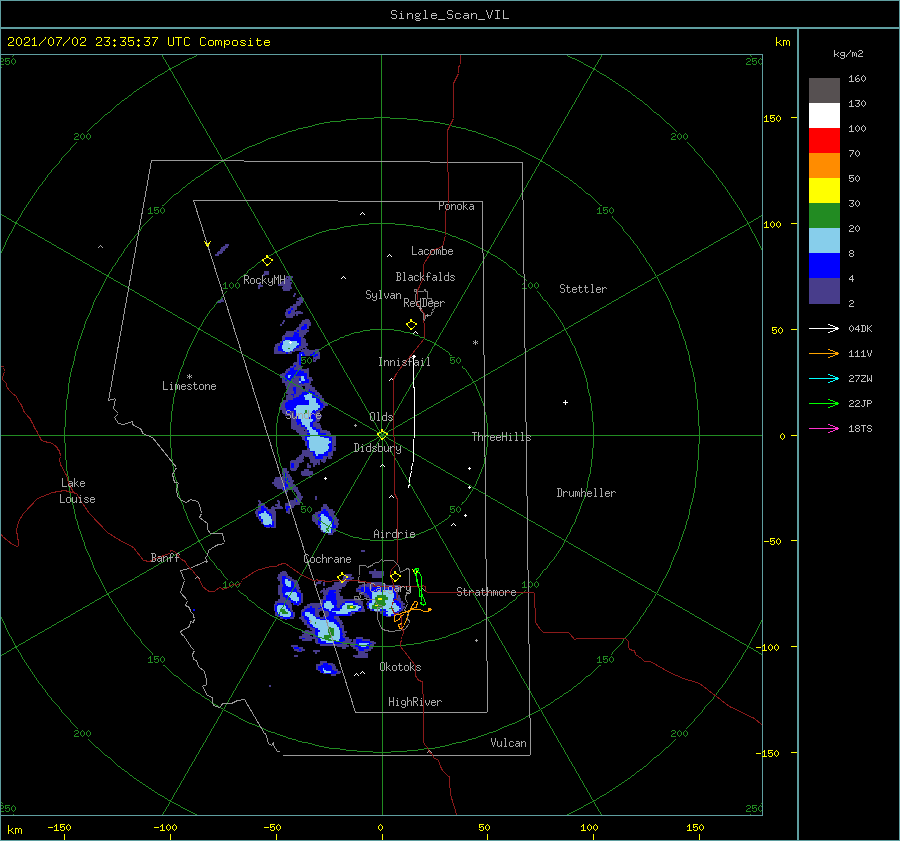Click the Innisfail city label
The image size is (900, 841).
[x=404, y=362]
